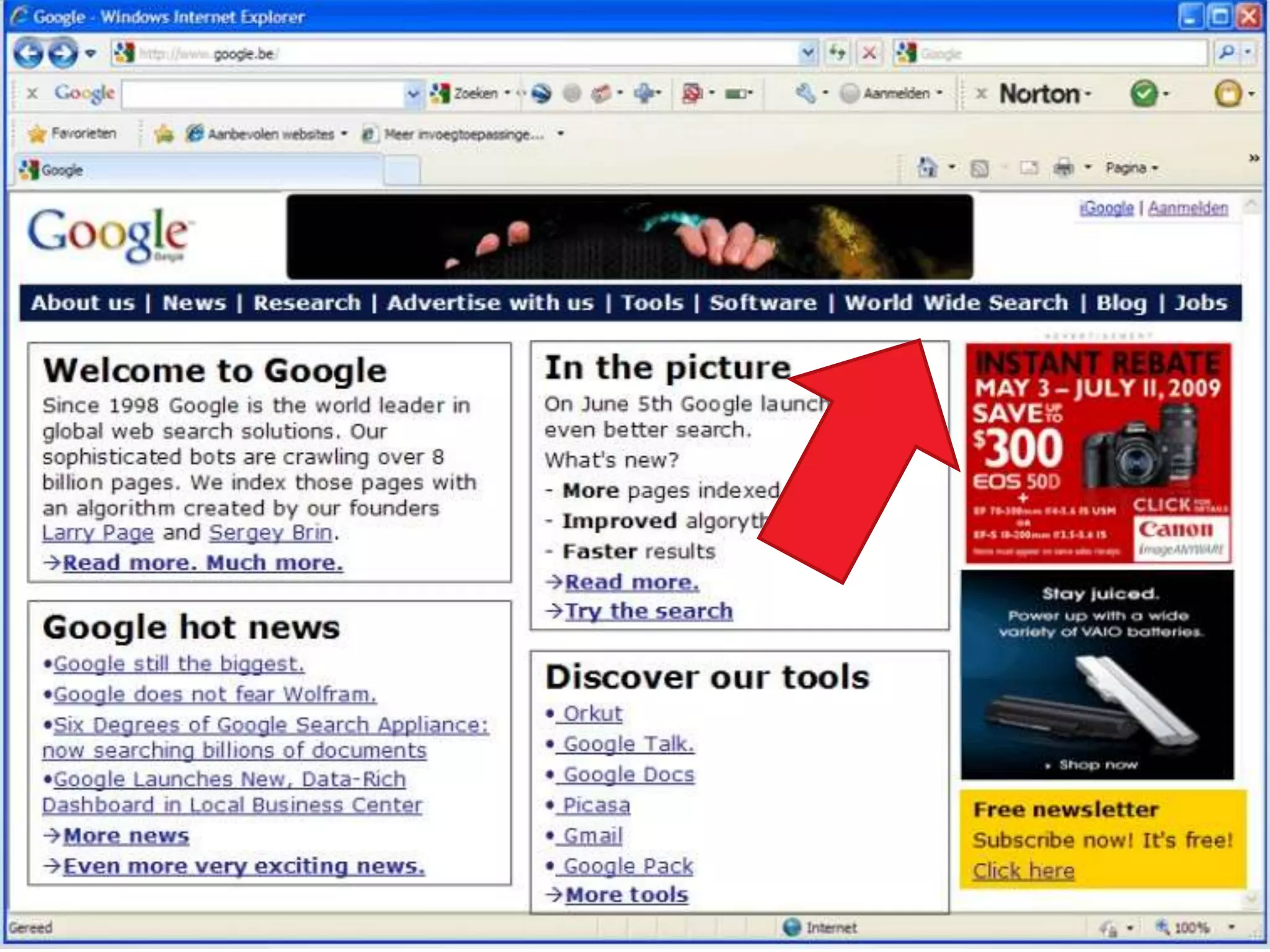This screenshot has height=952, width=1270.
Task: Click the Norton green checkmark icon
Action: click(x=1144, y=94)
